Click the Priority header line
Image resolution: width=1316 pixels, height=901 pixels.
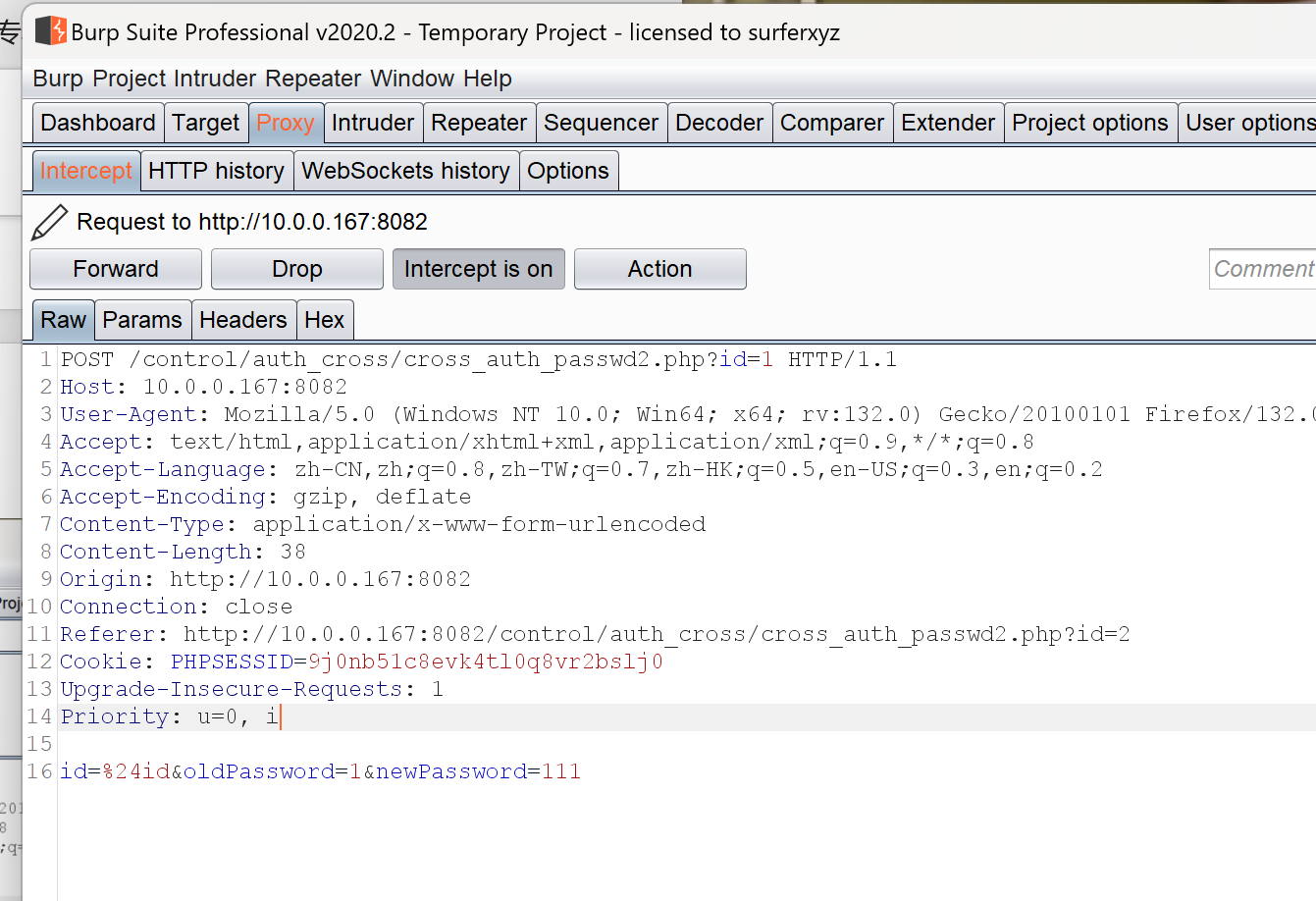170,716
